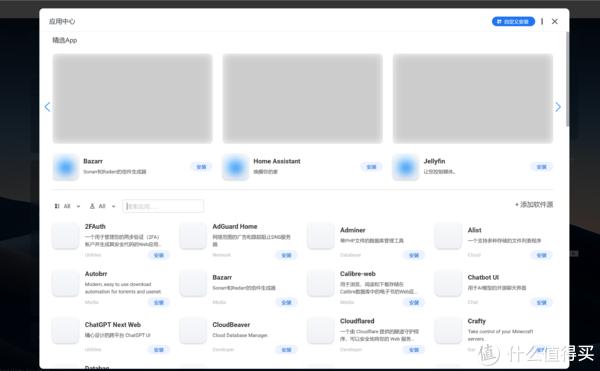Viewport: 600px width, 371px height.
Task: Open the Cloudflared app icon
Action: (x=321, y=330)
